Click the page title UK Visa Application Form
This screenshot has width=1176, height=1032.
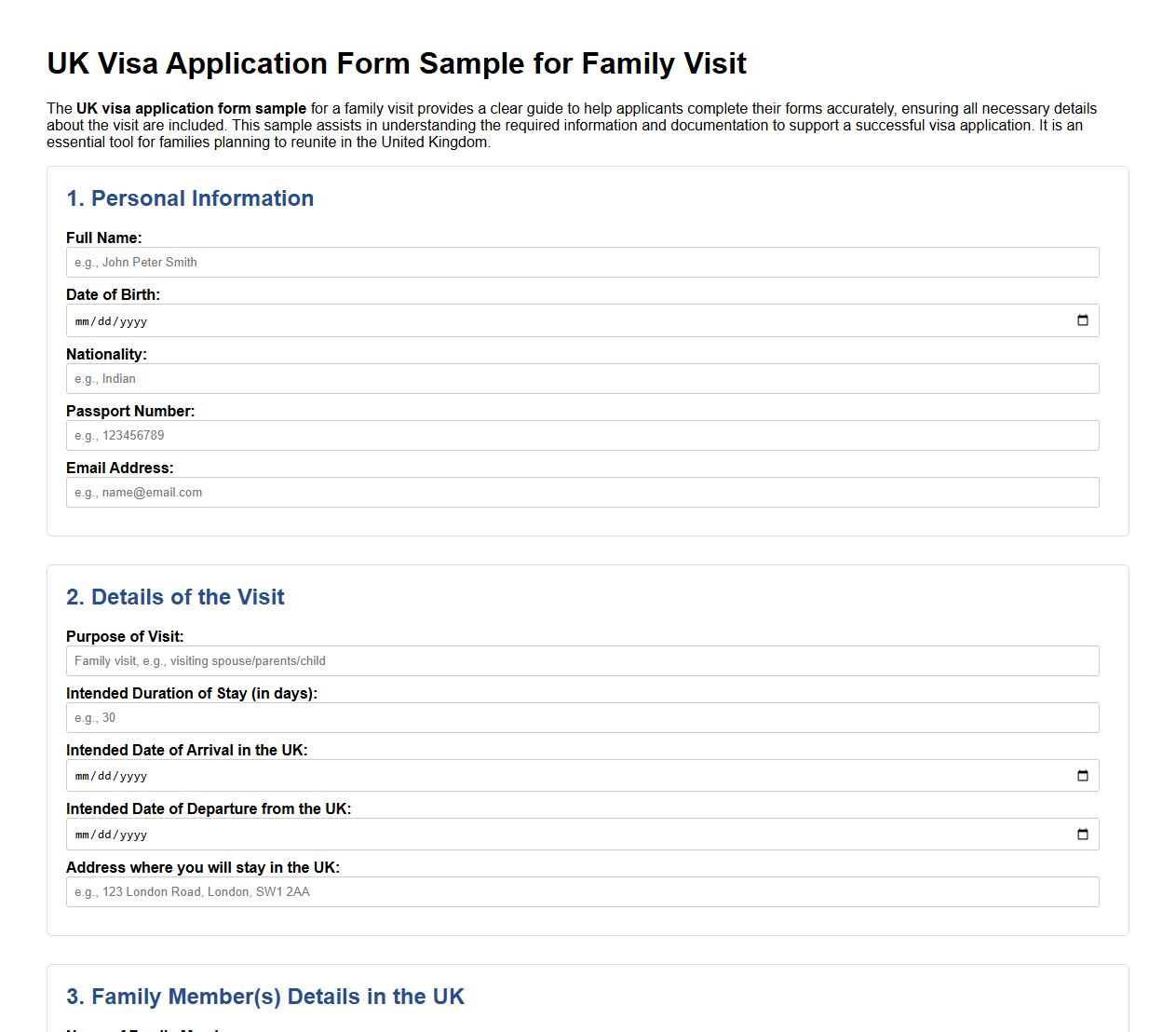pos(396,63)
